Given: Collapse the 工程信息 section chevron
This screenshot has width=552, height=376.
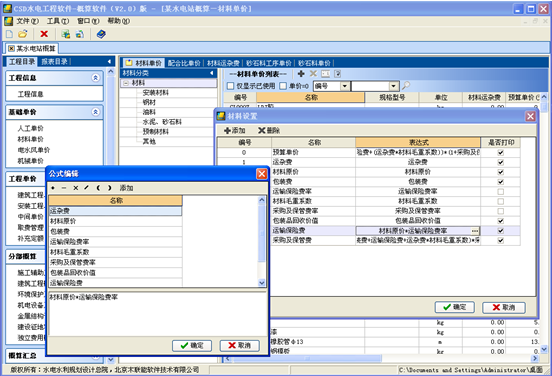Looking at the screenshot, I should pos(95,78).
